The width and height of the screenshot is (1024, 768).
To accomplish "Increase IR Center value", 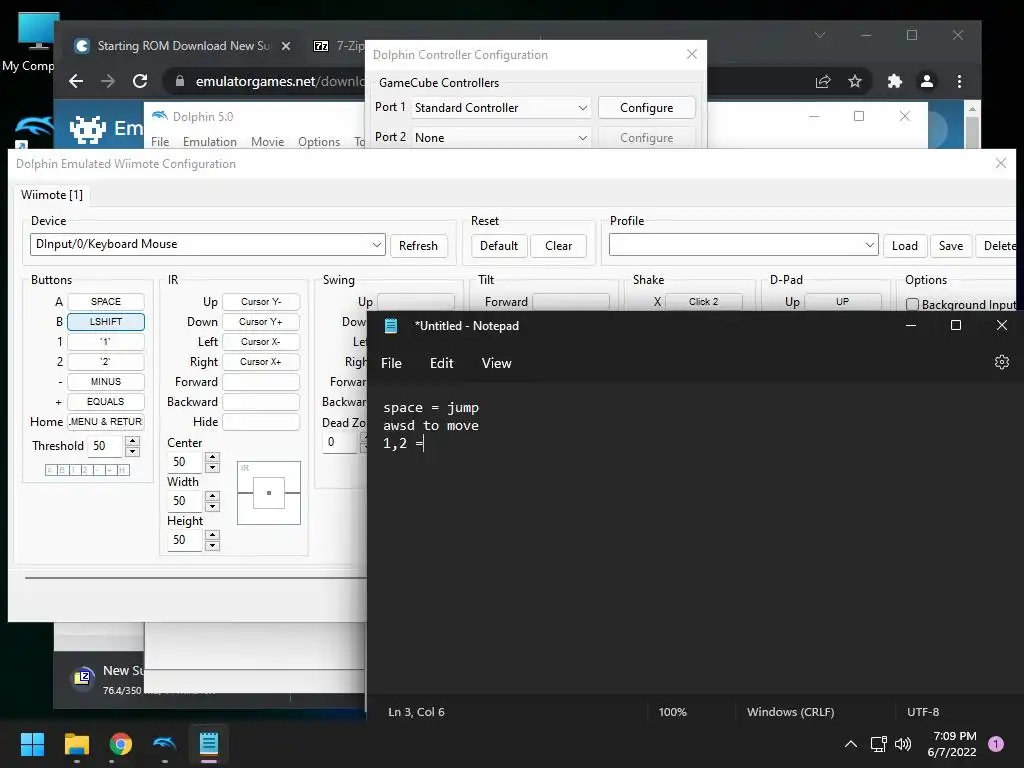I will 212,456.
